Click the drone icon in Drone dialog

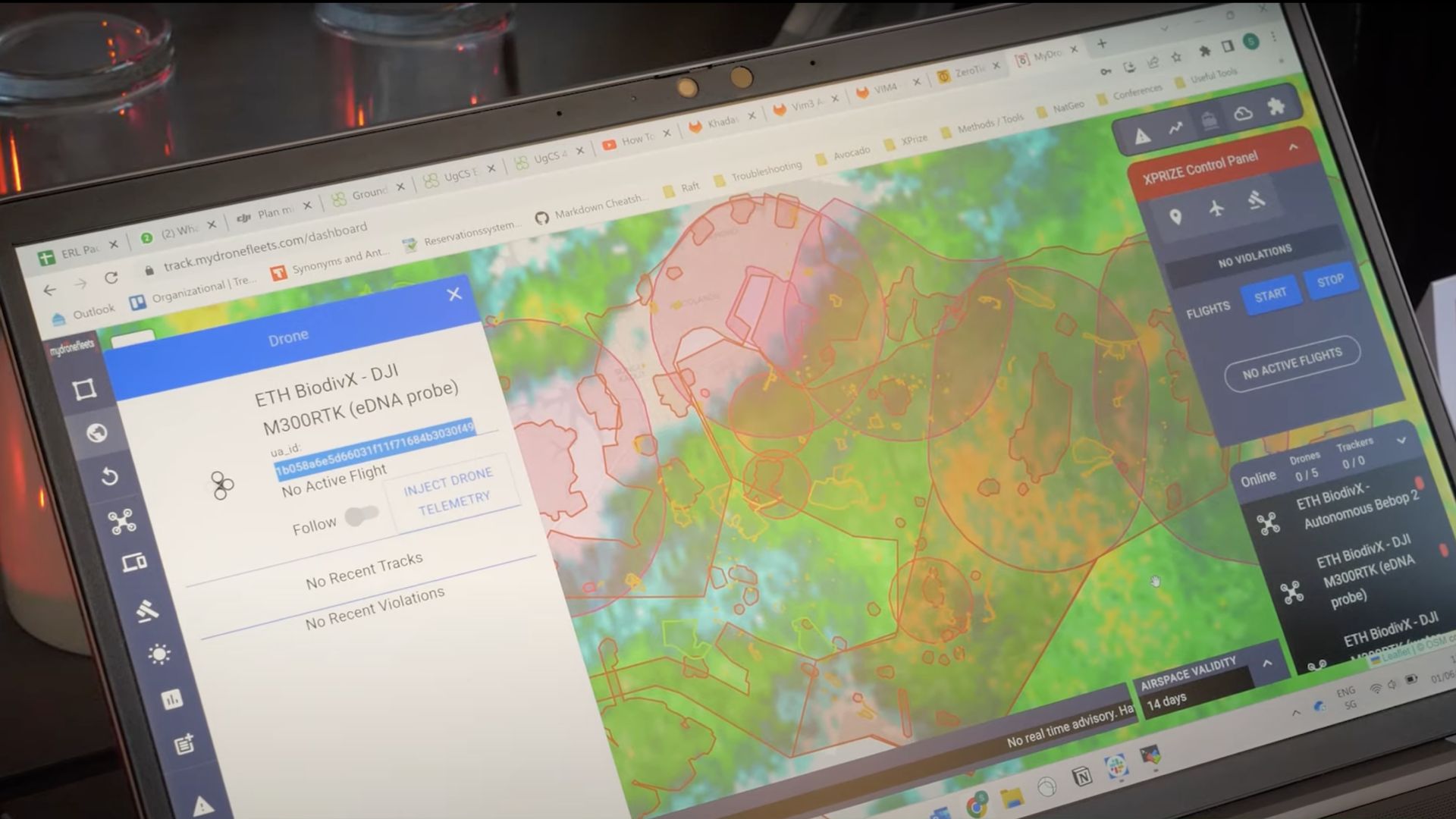pyautogui.click(x=221, y=485)
